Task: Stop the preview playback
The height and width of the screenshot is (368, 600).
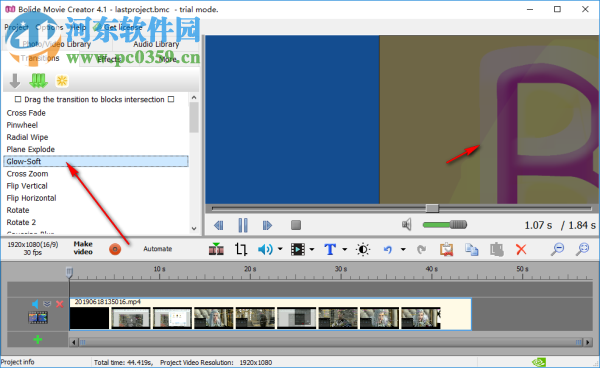Action: pos(295,225)
